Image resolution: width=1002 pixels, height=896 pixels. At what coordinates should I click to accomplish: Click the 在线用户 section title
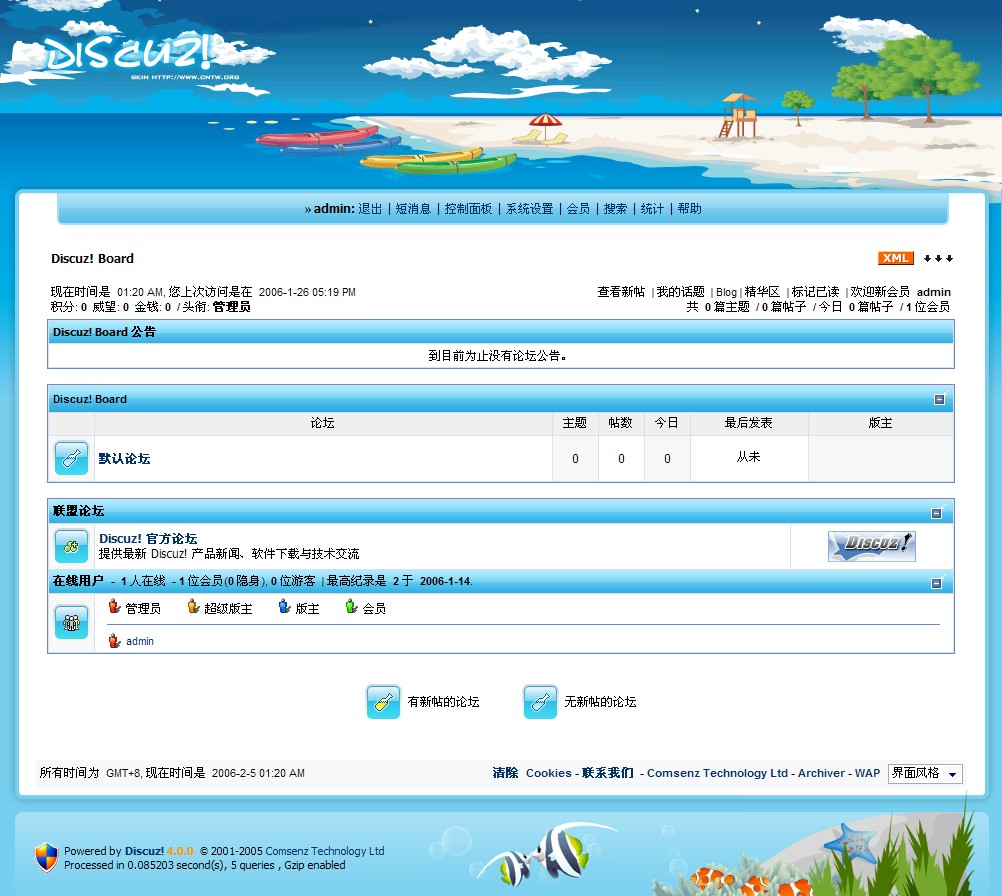[78, 580]
